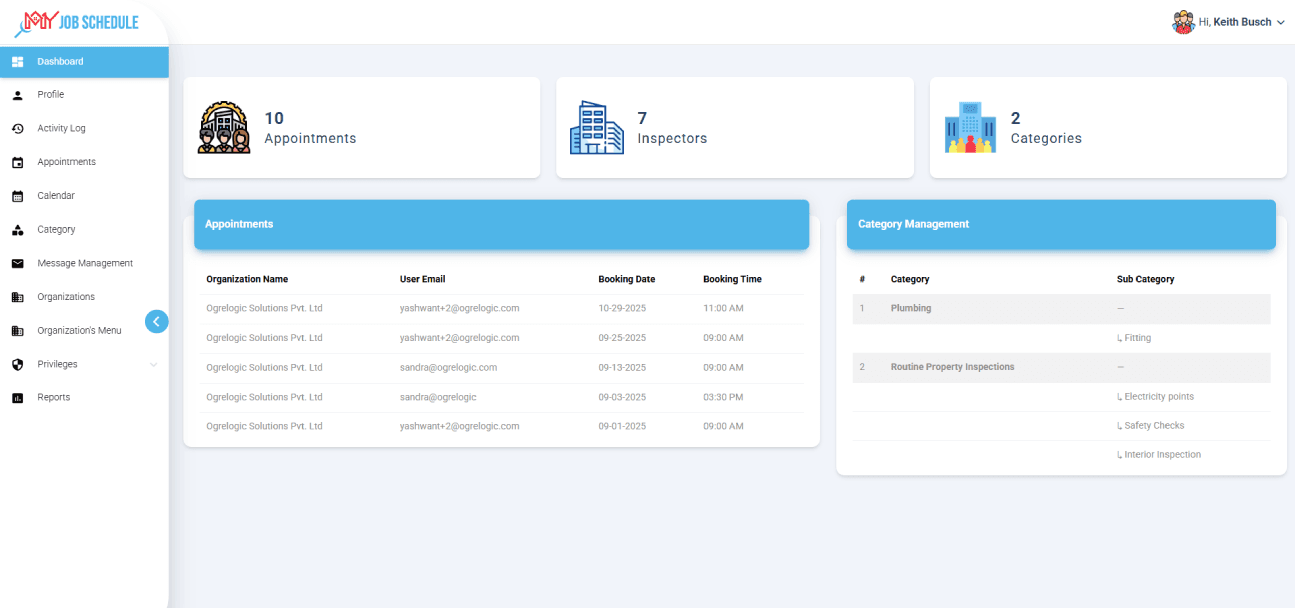
Task: Click the Dashboard grid icon in sidebar
Action: [x=17, y=62]
